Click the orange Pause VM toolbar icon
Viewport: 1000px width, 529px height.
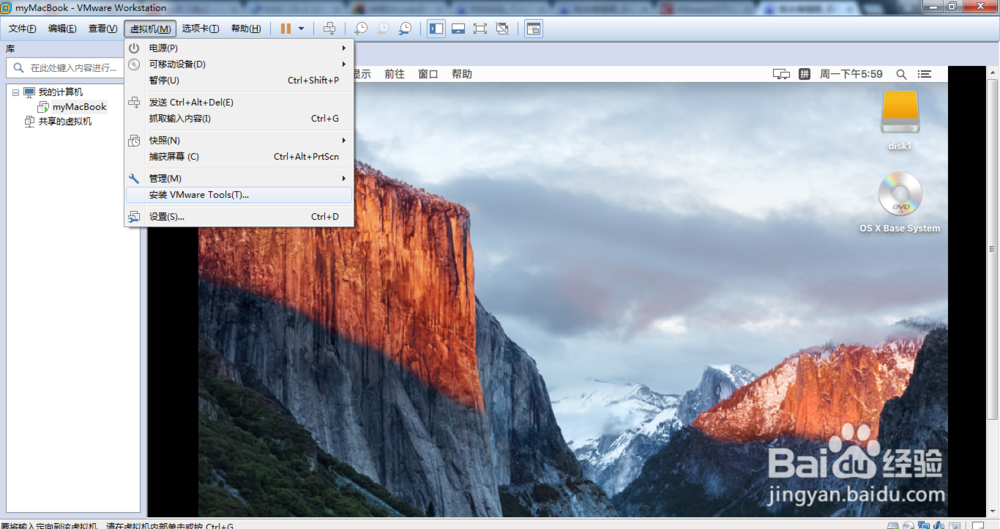pyautogui.click(x=286, y=29)
